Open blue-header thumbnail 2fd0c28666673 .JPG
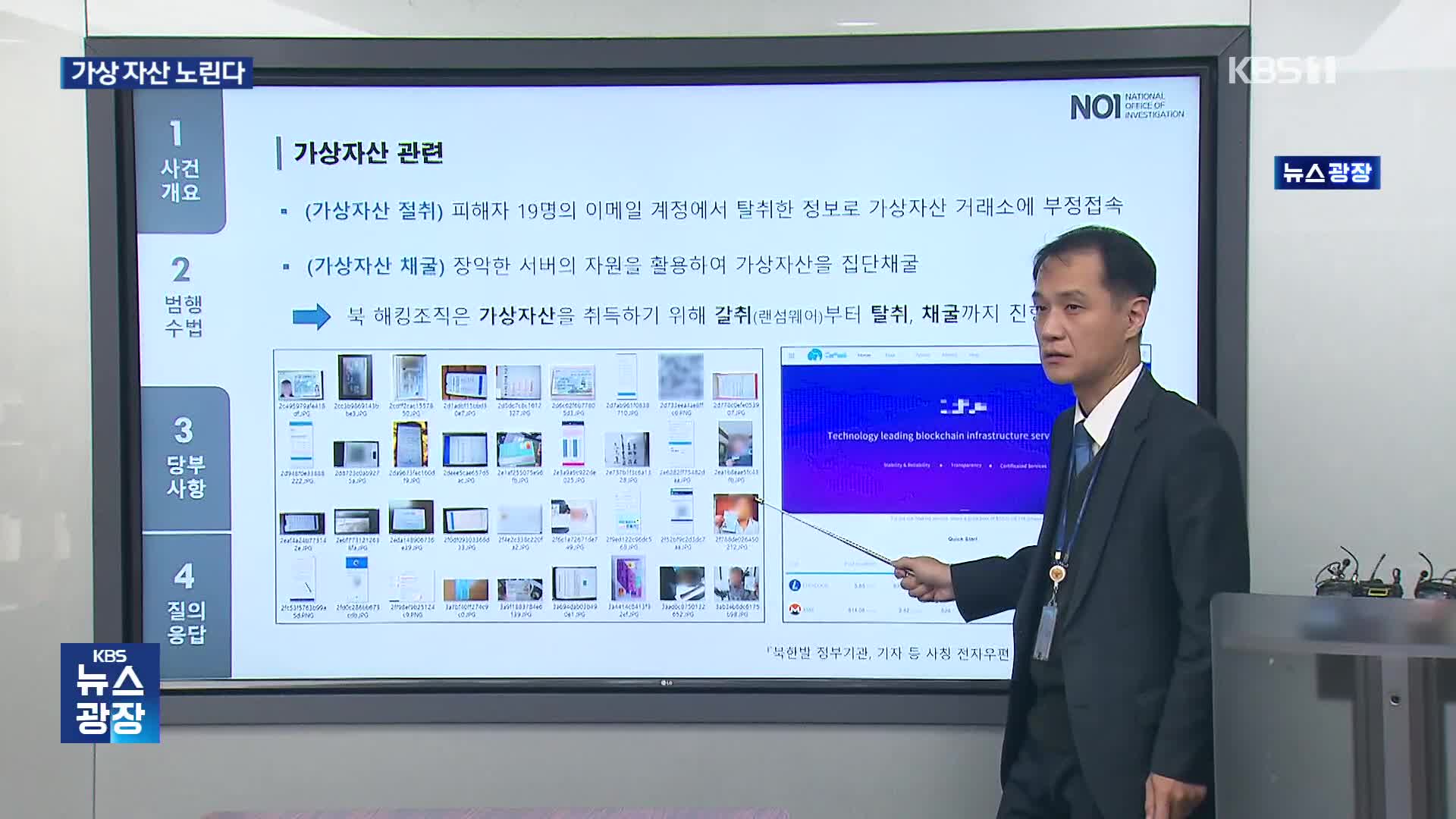The image size is (1456, 819). pyautogui.click(x=356, y=580)
